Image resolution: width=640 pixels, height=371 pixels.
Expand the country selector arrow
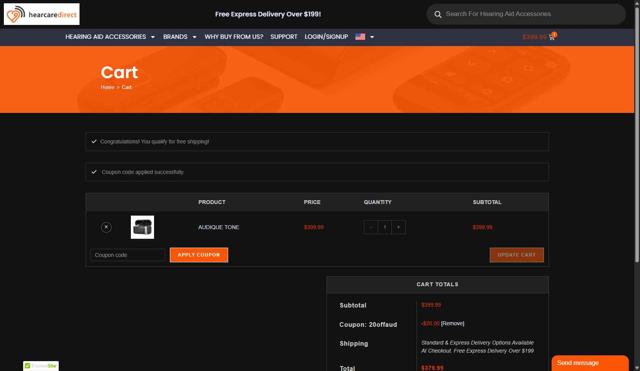tap(372, 37)
